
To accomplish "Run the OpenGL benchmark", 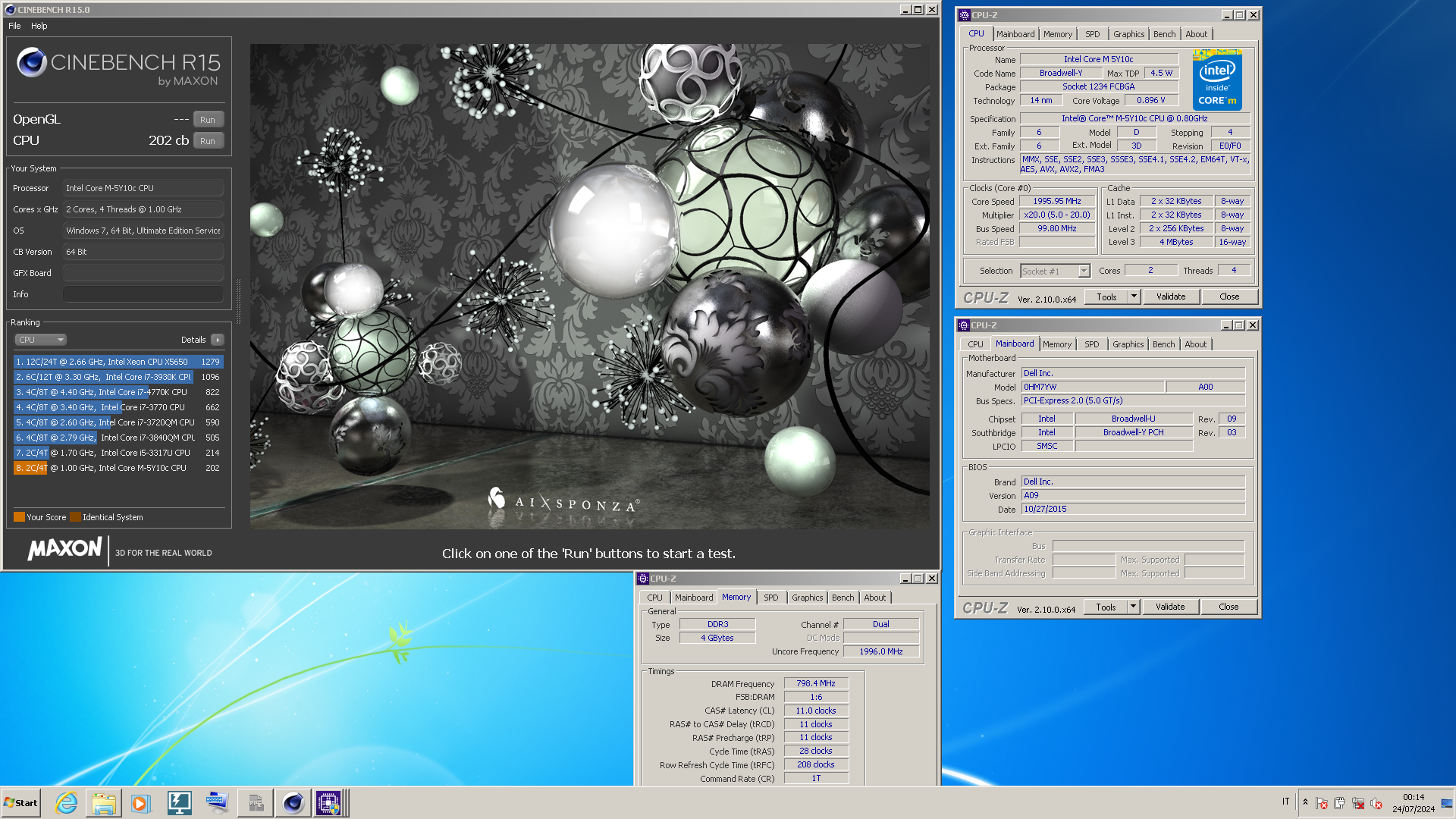I will [208, 120].
